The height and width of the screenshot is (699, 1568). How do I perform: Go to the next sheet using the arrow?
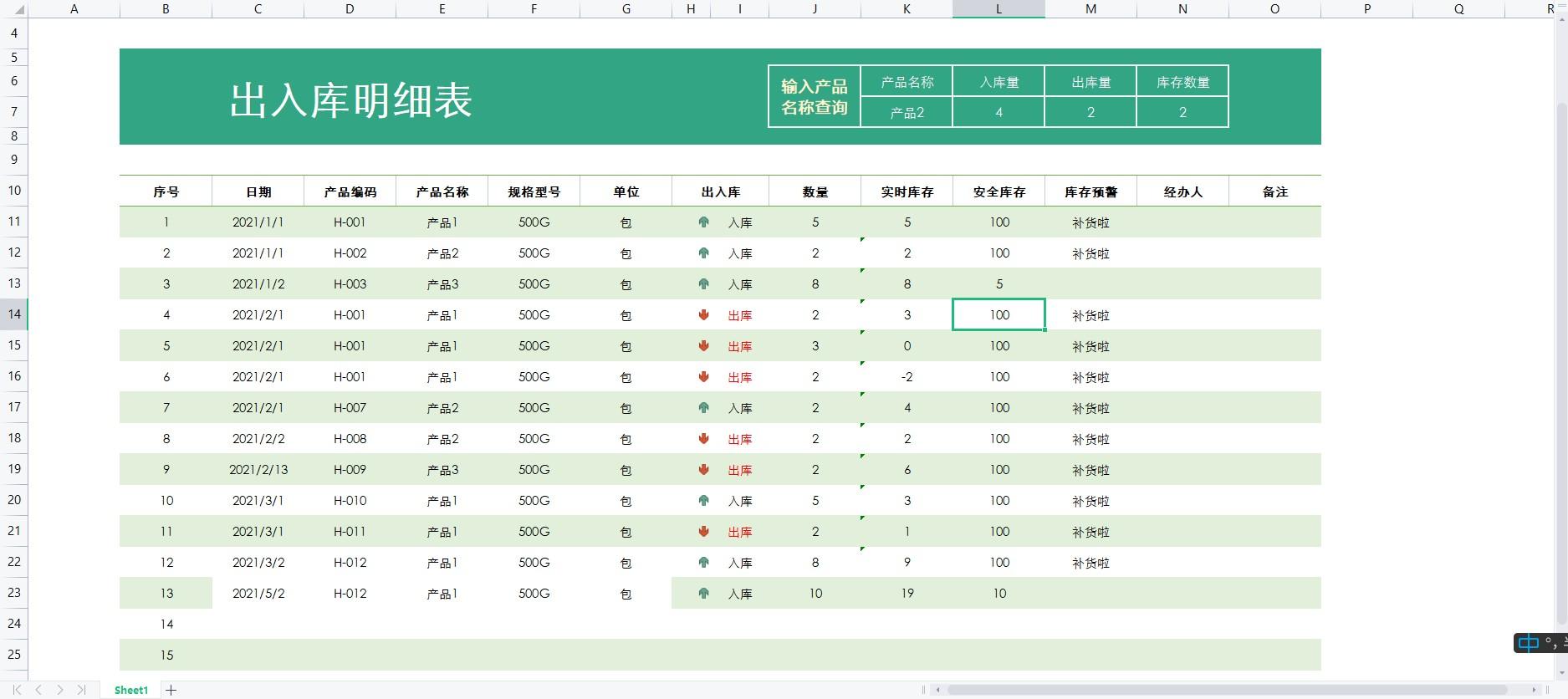coord(60,690)
